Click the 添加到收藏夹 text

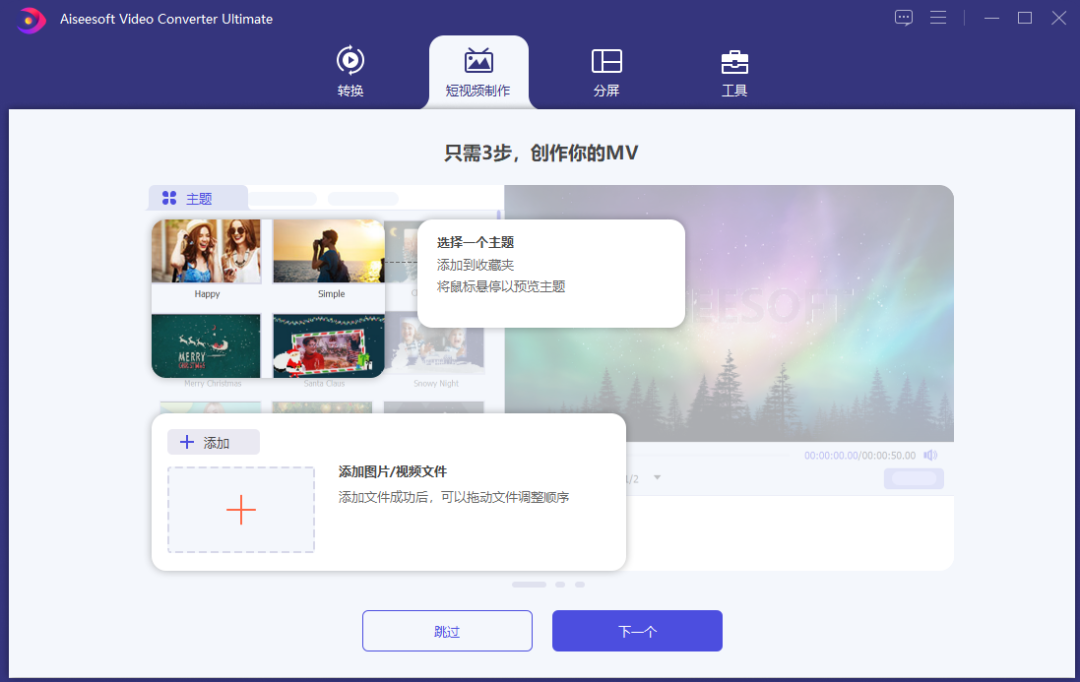(475, 265)
